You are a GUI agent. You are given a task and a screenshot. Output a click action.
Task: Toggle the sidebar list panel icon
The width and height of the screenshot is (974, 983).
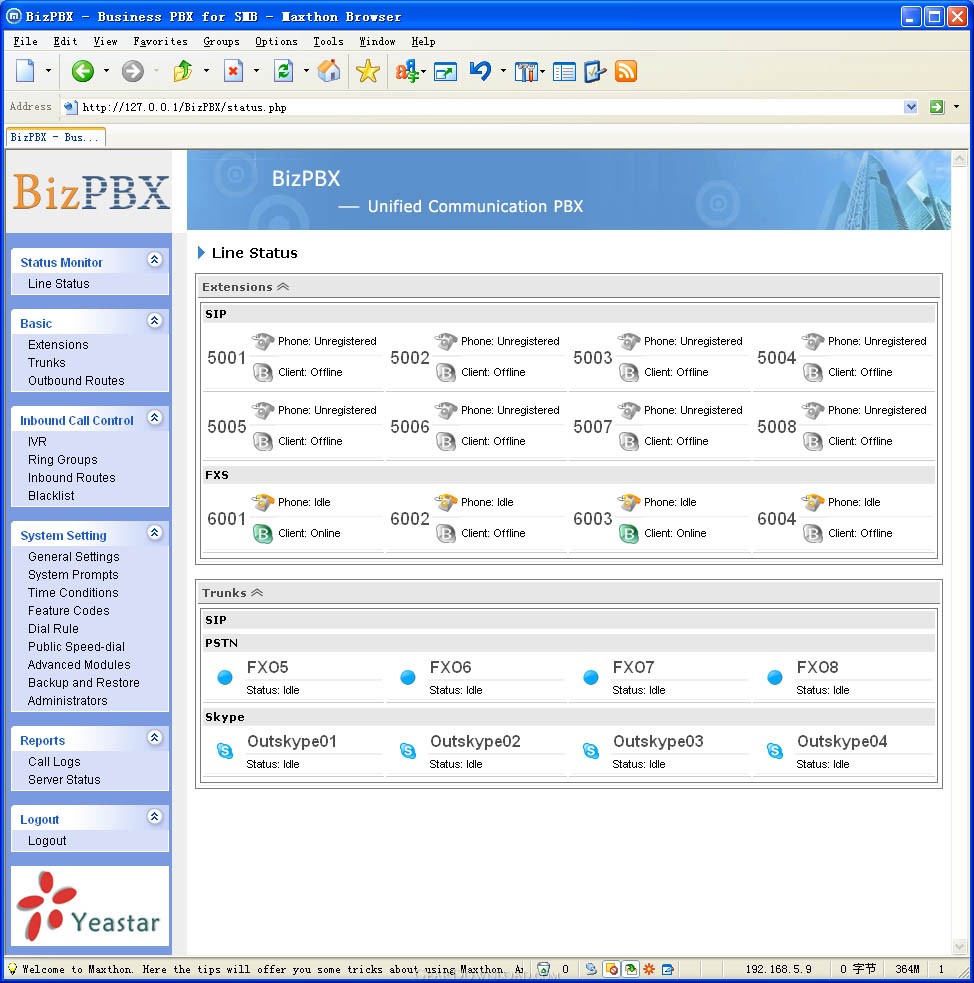(564, 71)
